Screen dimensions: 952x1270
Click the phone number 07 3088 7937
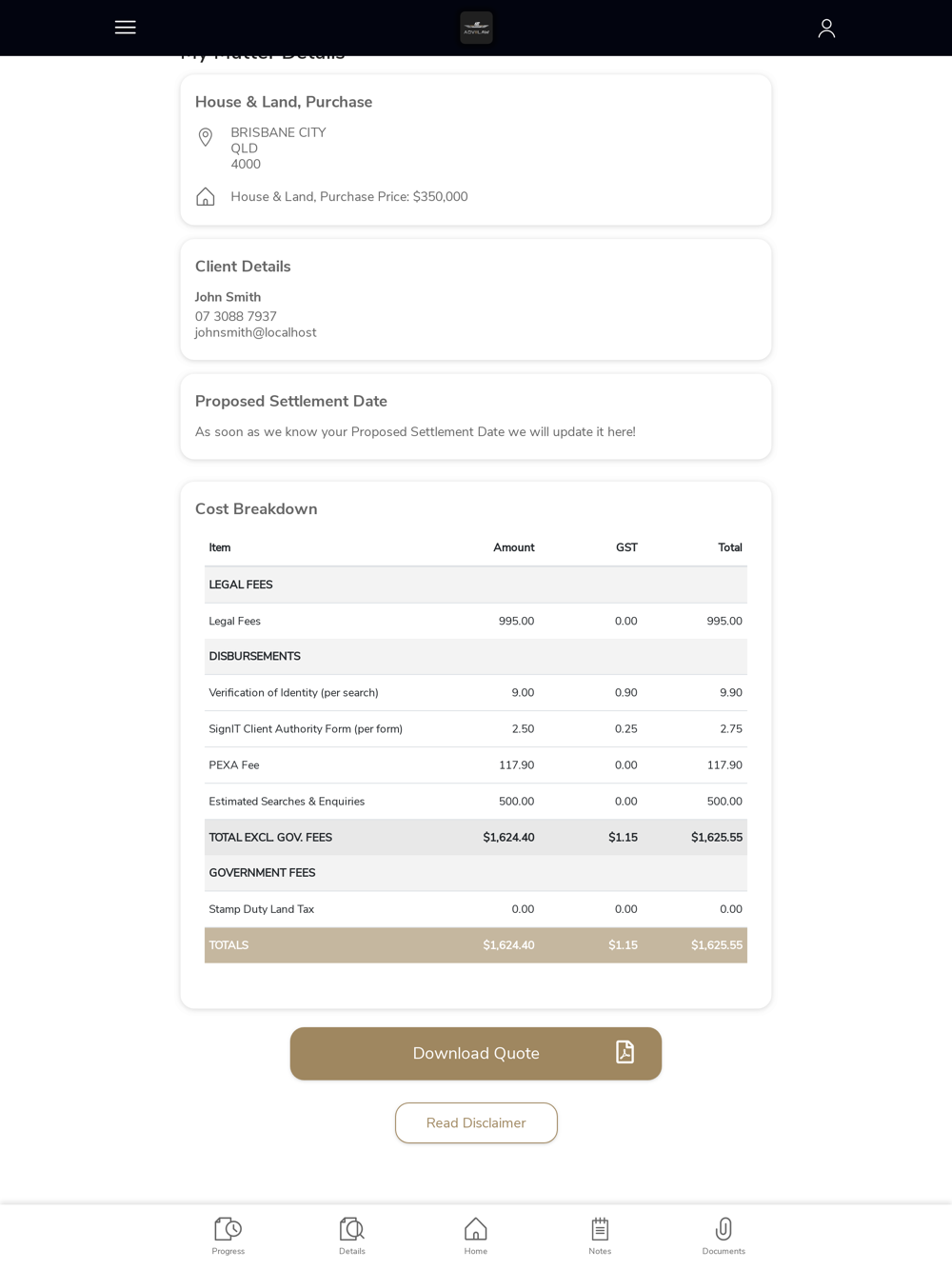[x=236, y=316]
